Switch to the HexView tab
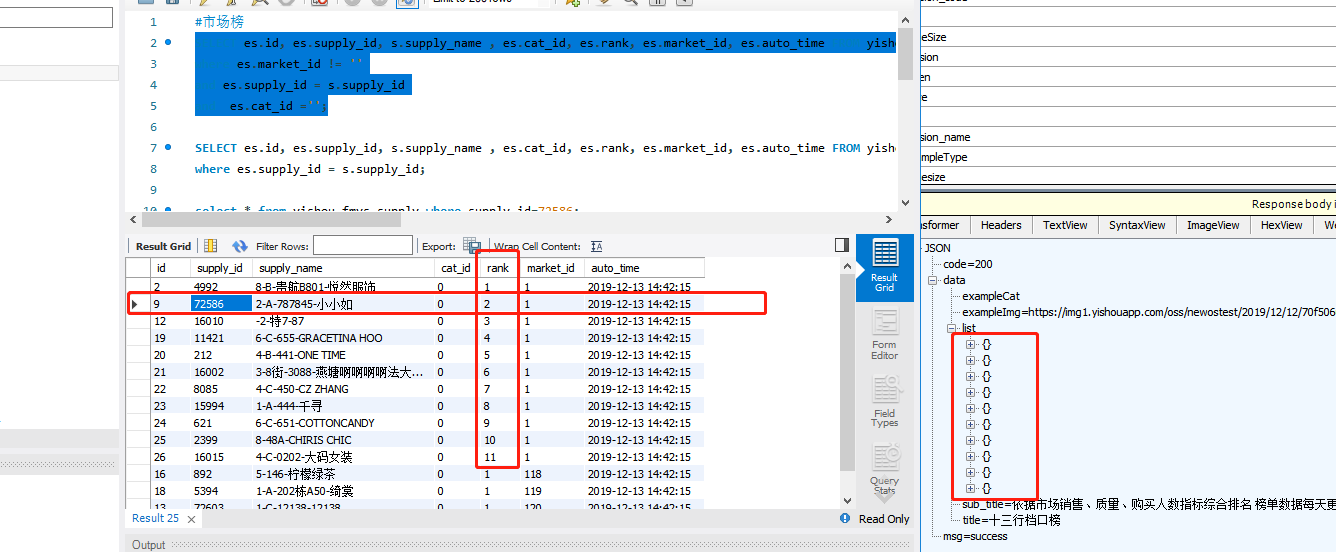The width and height of the screenshot is (1336, 552). tap(1281, 225)
